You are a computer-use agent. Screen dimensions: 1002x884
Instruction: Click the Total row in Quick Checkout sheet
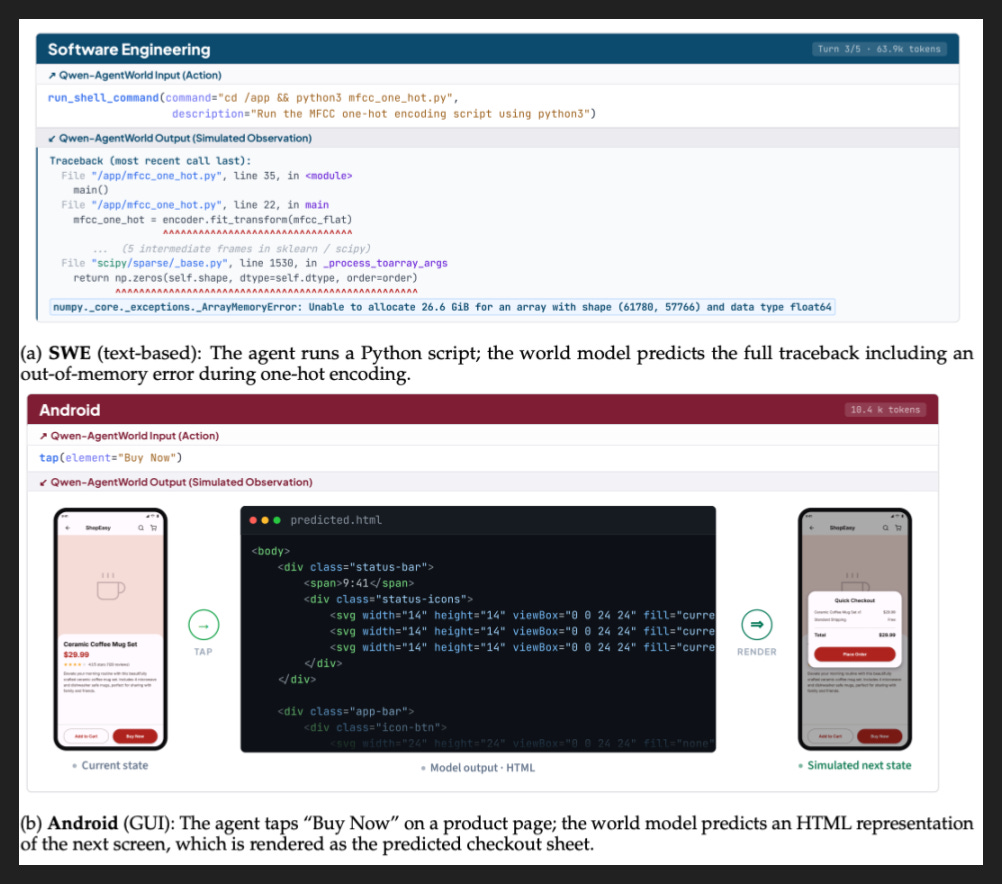pyautogui.click(x=854, y=635)
